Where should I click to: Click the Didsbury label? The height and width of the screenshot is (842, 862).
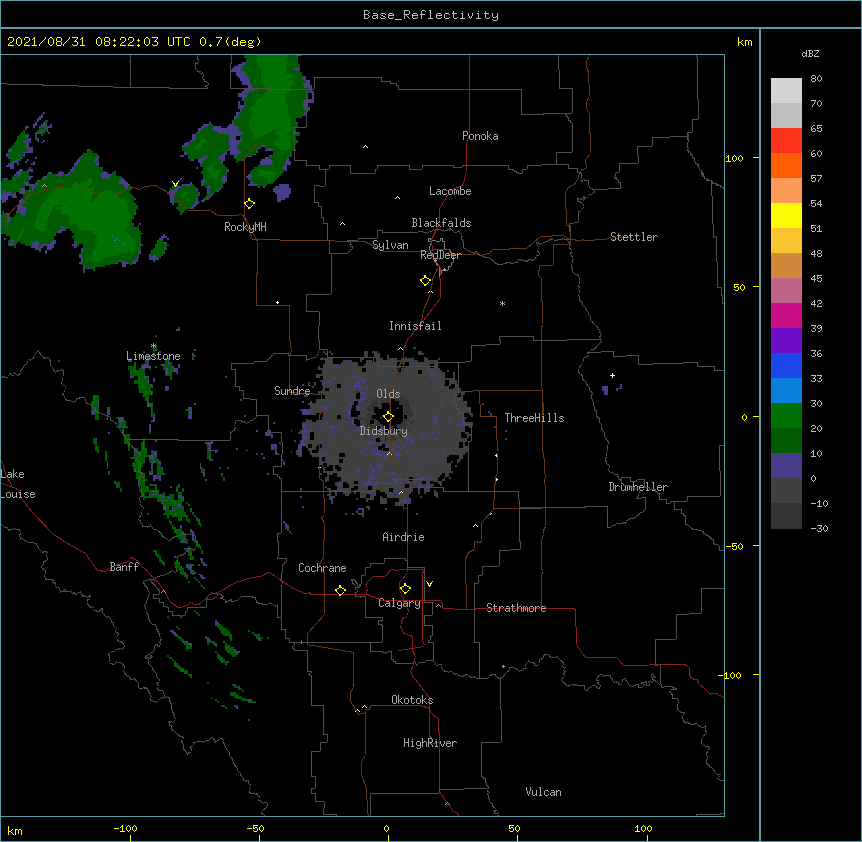click(x=384, y=431)
